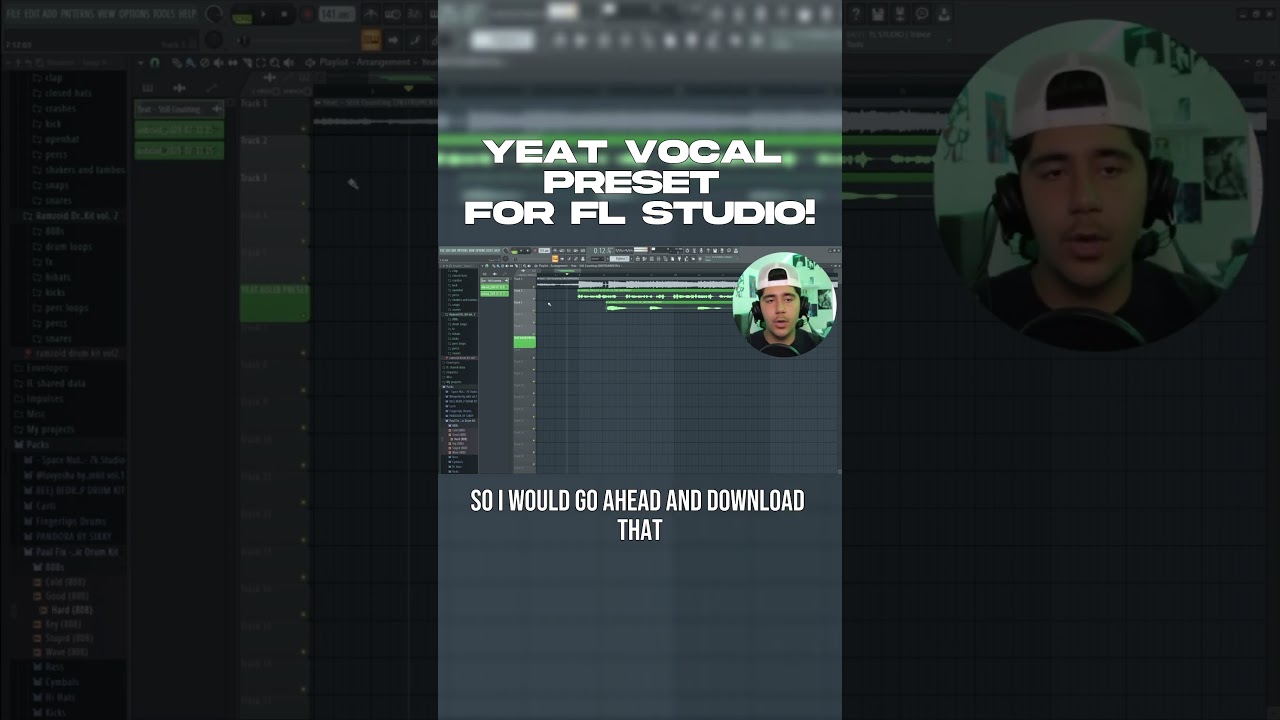Click the embedded FL Studio screenshot thumbnail
The height and width of the screenshot is (720, 1280).
pyautogui.click(x=640, y=360)
